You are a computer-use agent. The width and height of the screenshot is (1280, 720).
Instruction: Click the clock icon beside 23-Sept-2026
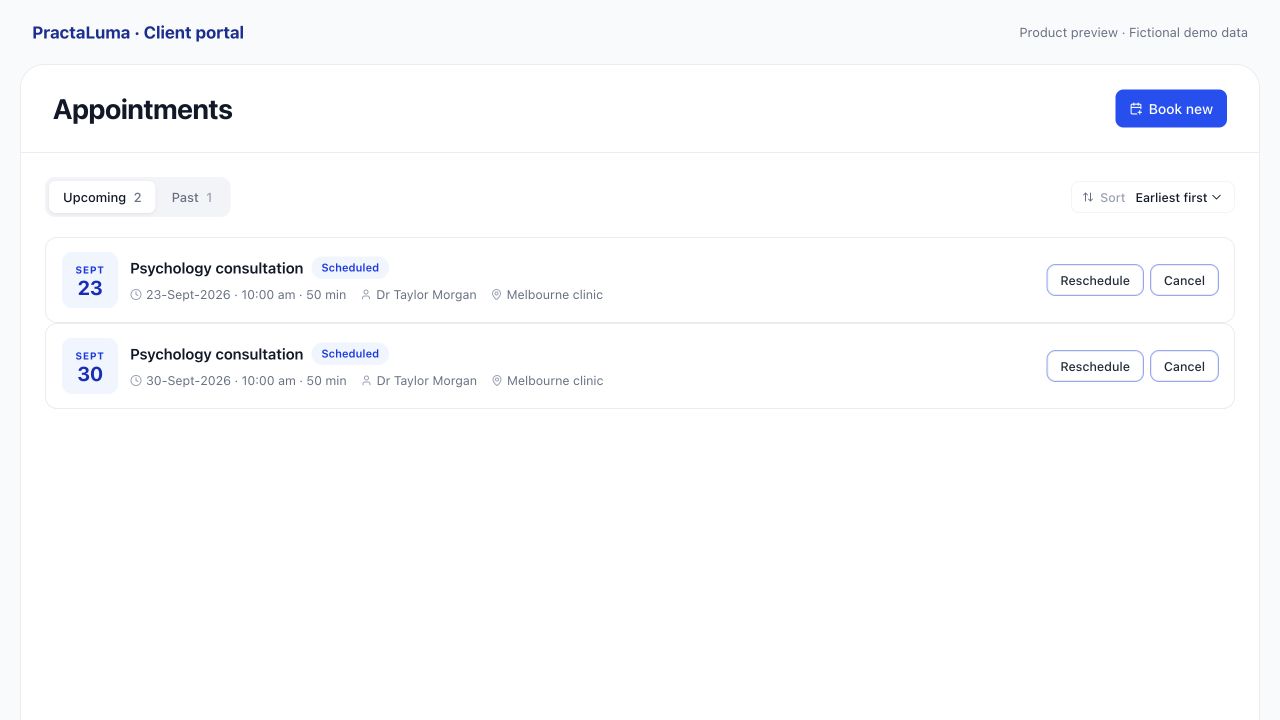click(x=136, y=295)
